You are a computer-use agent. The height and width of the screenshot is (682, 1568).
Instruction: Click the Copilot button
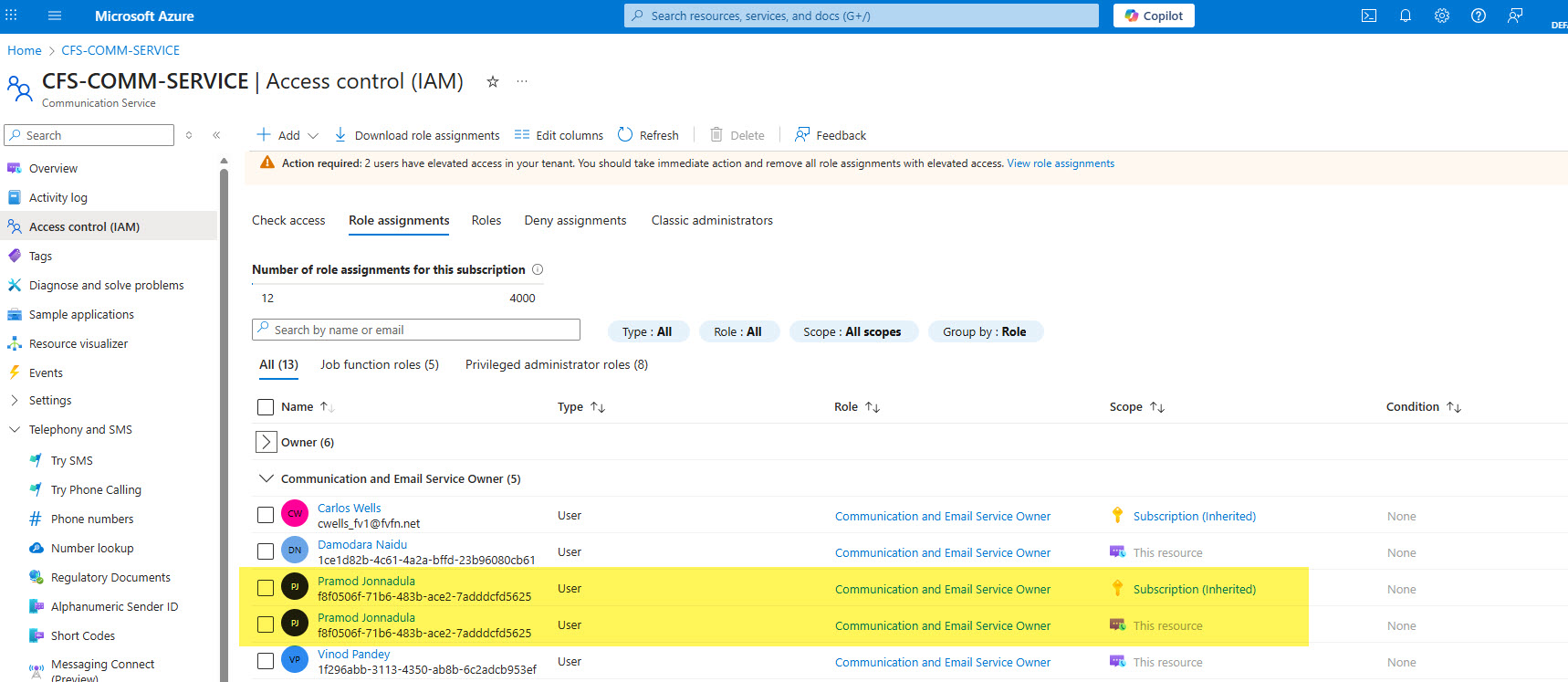1154,16
